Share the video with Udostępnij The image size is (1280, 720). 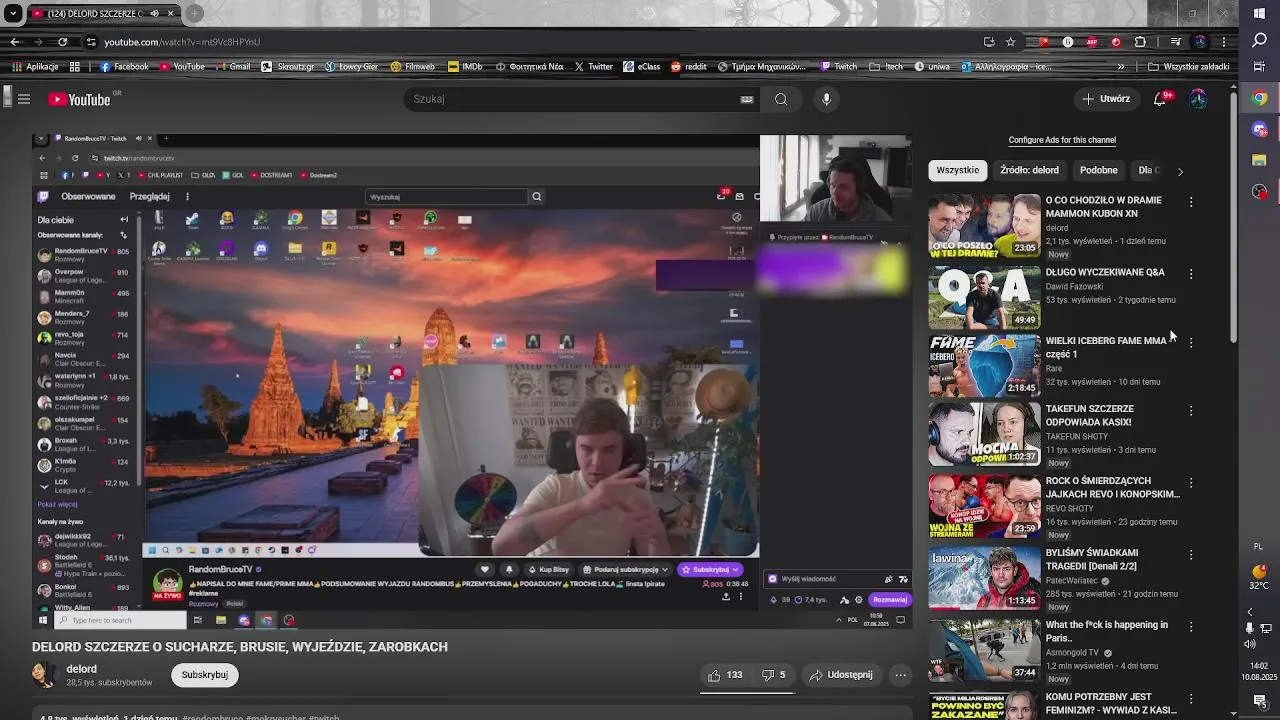pyautogui.click(x=841, y=675)
